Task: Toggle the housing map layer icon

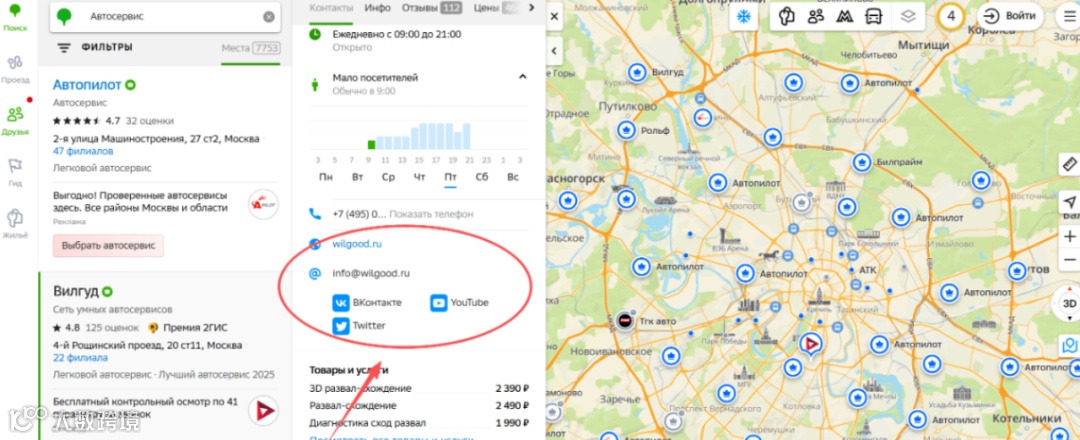Action: pos(785,17)
